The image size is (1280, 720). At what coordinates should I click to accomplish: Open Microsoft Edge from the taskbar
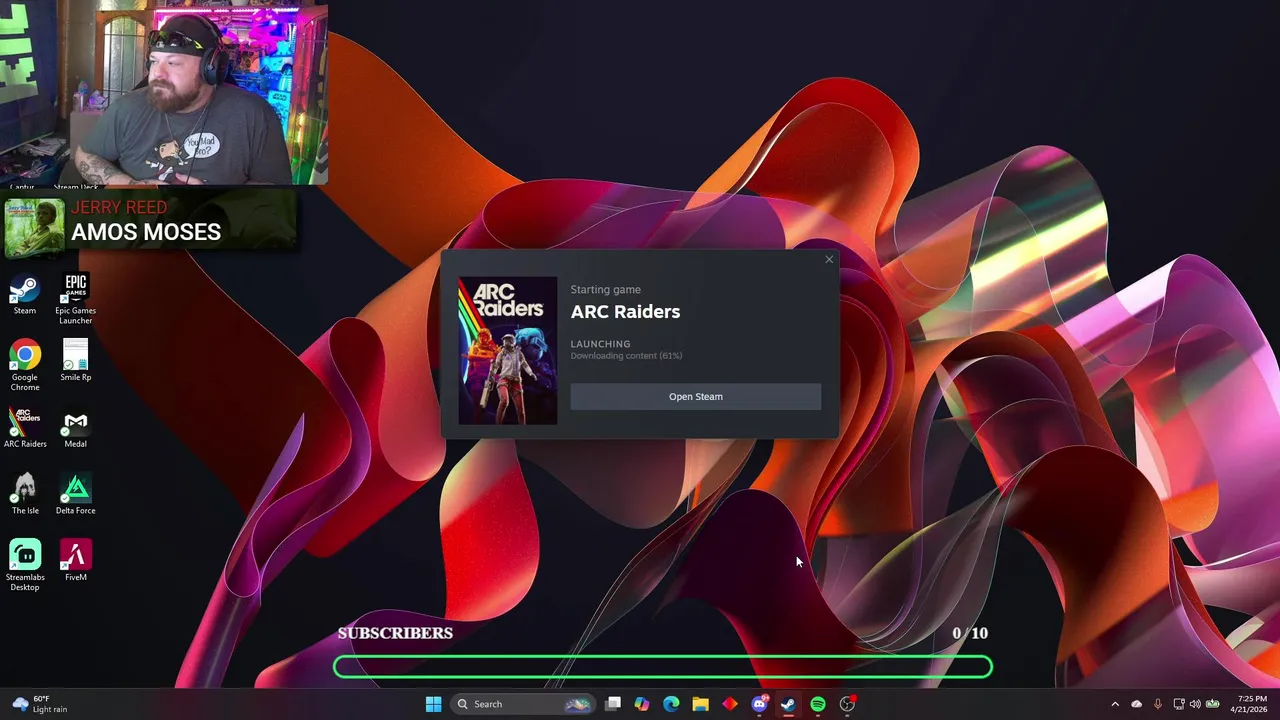coord(671,704)
